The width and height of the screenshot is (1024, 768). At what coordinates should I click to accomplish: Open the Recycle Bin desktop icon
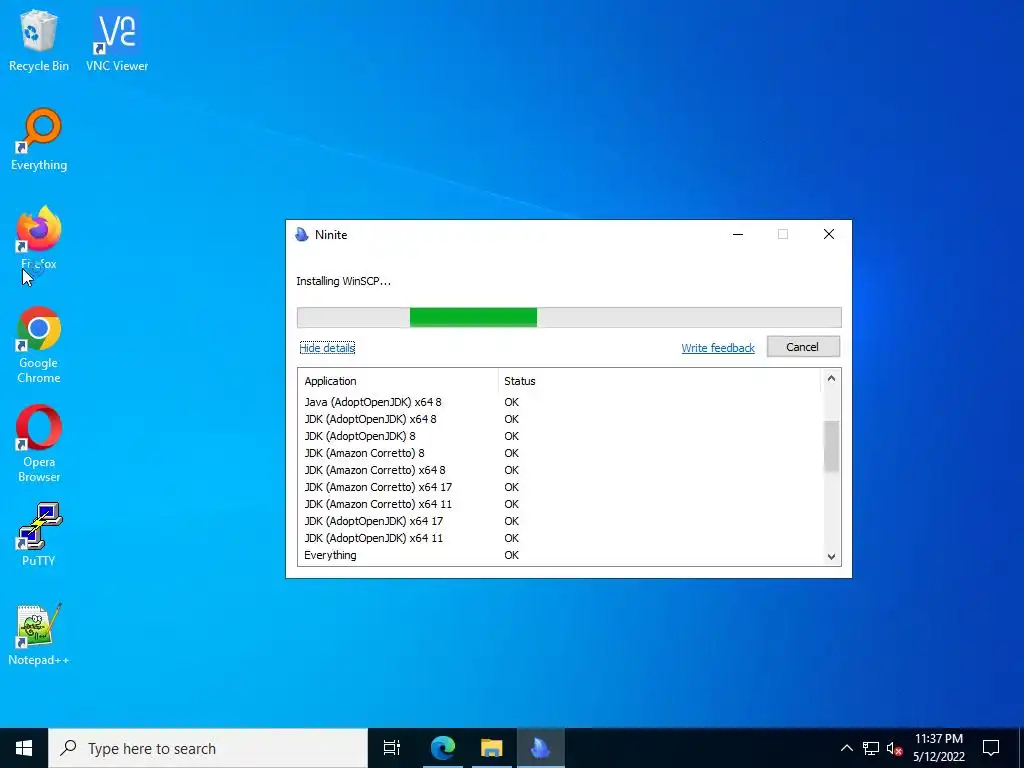(x=39, y=40)
